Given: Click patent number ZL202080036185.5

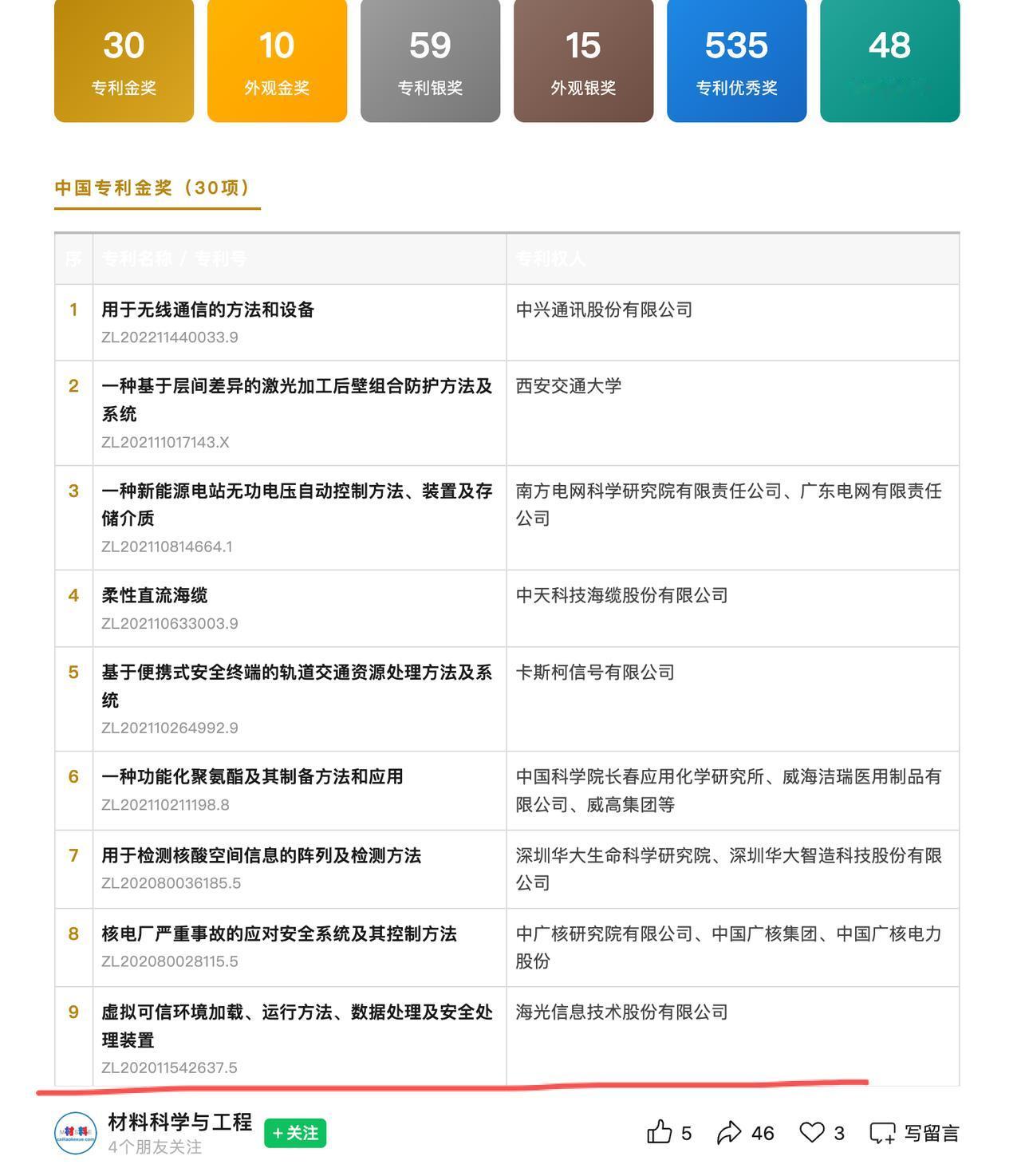Looking at the screenshot, I should 171,883.
